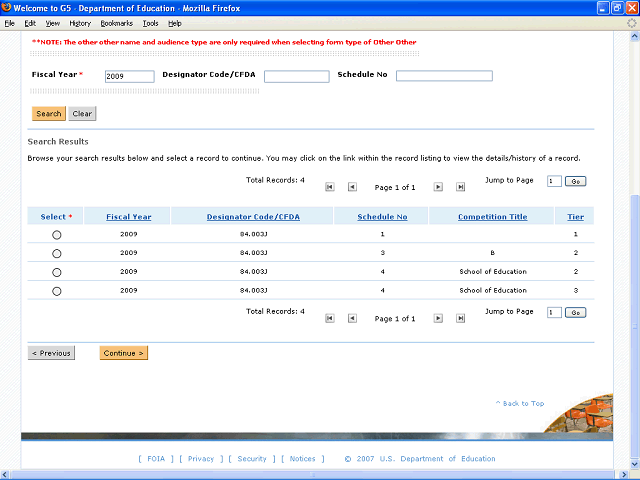This screenshot has height=480, width=640.
Task: Open the FOIA footer link
Action: click(x=156, y=459)
